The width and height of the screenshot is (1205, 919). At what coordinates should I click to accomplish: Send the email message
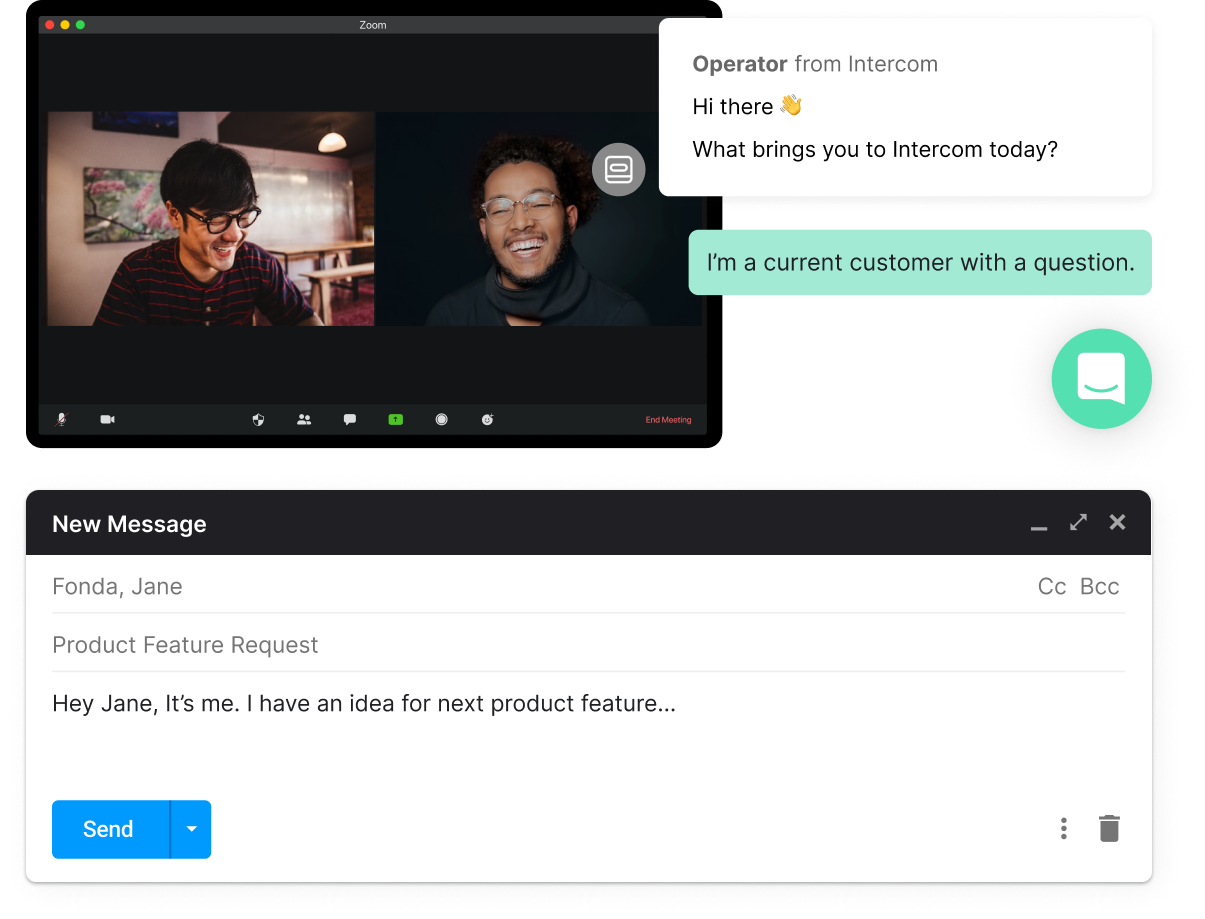coord(110,829)
